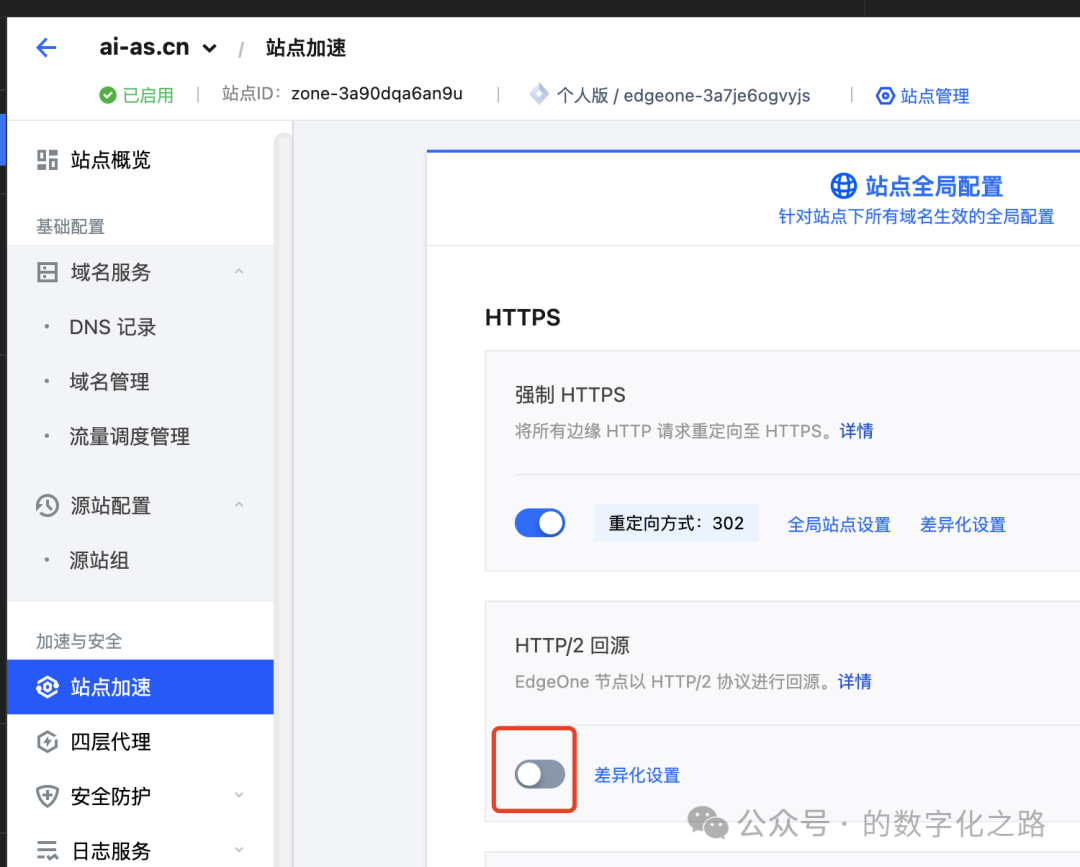
Task: Disable the 强制 HTTPS toggle
Action: pos(540,522)
